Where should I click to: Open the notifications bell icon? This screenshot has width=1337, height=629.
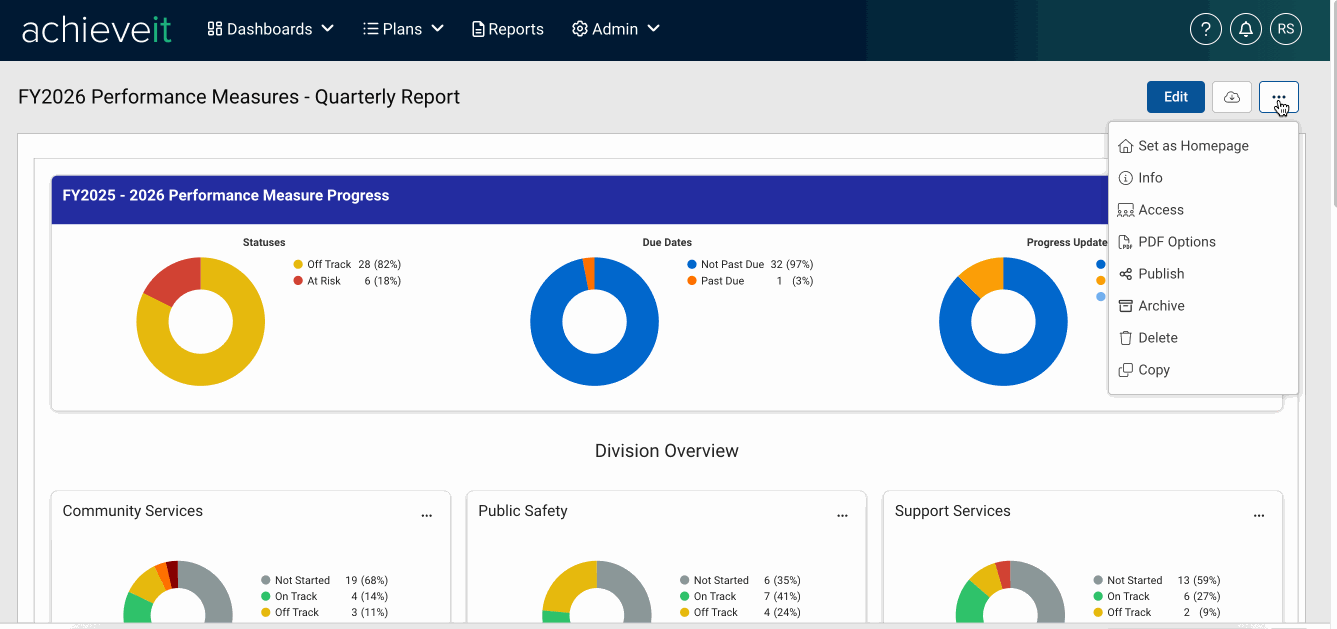coord(1245,29)
